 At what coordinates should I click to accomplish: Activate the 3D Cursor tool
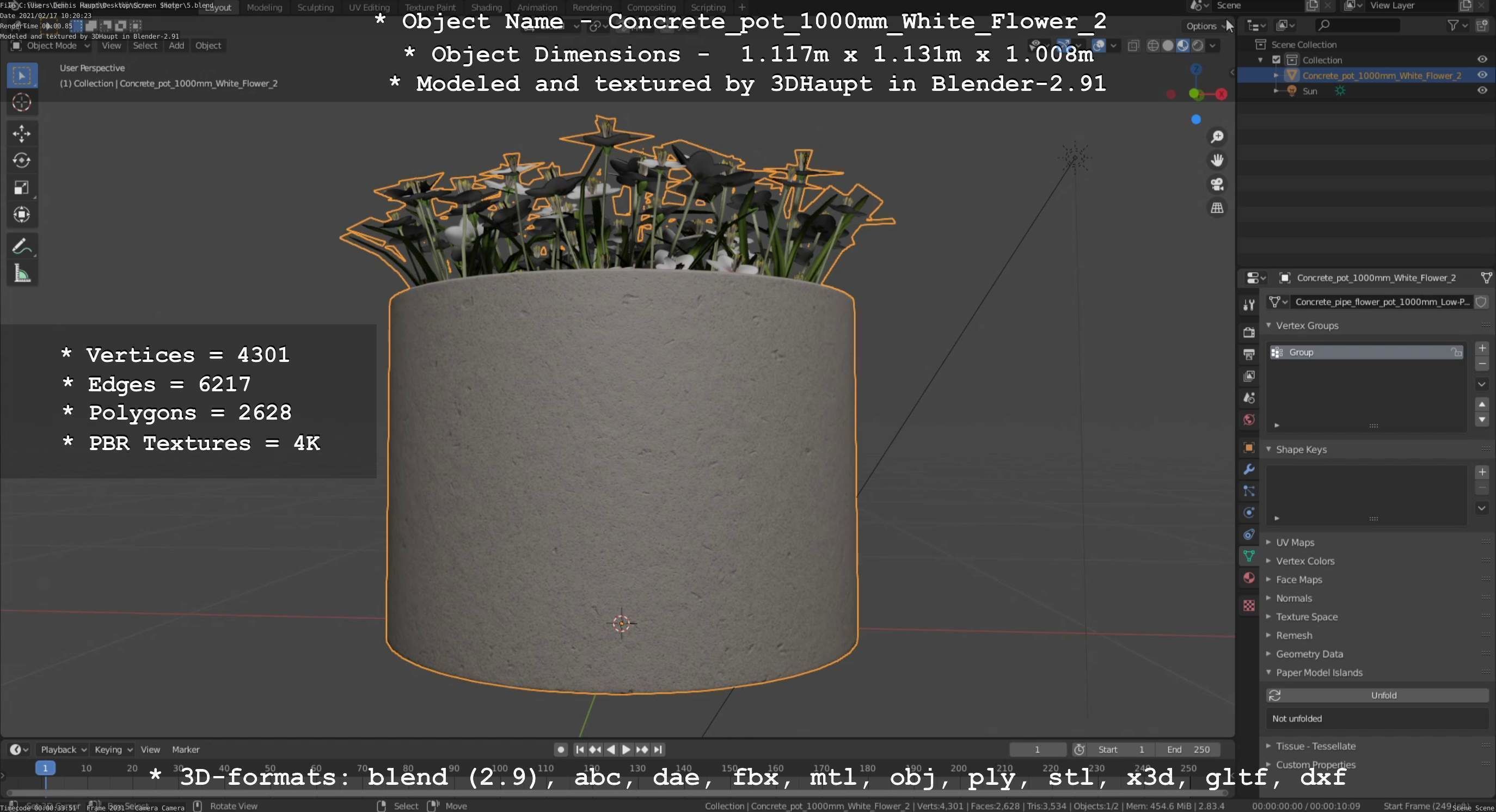pyautogui.click(x=22, y=103)
